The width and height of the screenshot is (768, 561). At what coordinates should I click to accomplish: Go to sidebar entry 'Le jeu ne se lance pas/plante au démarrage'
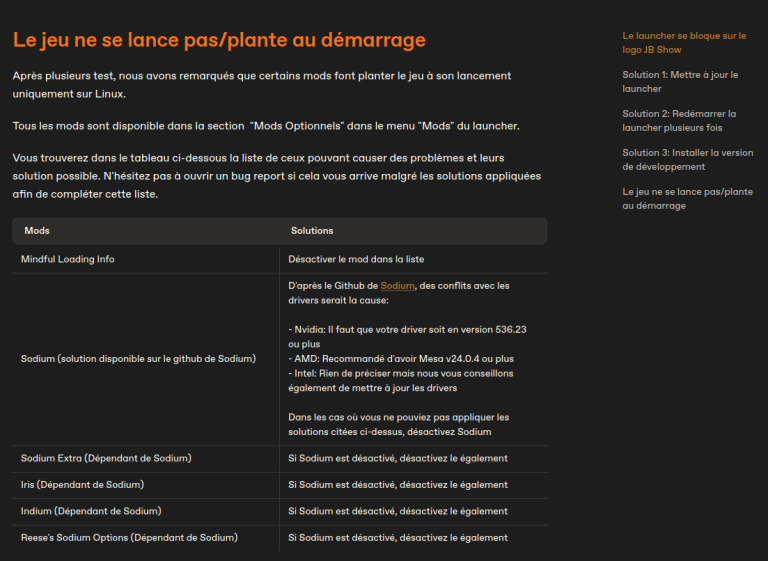coord(687,199)
